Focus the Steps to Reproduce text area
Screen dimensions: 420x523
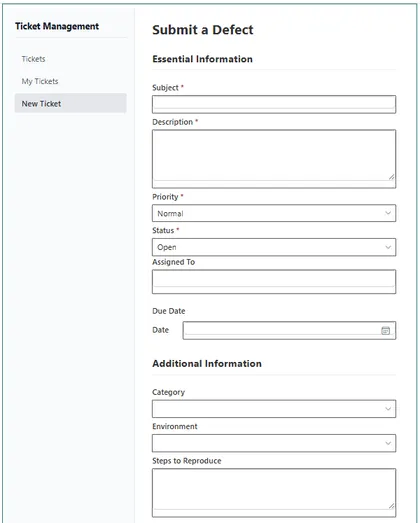tap(274, 493)
